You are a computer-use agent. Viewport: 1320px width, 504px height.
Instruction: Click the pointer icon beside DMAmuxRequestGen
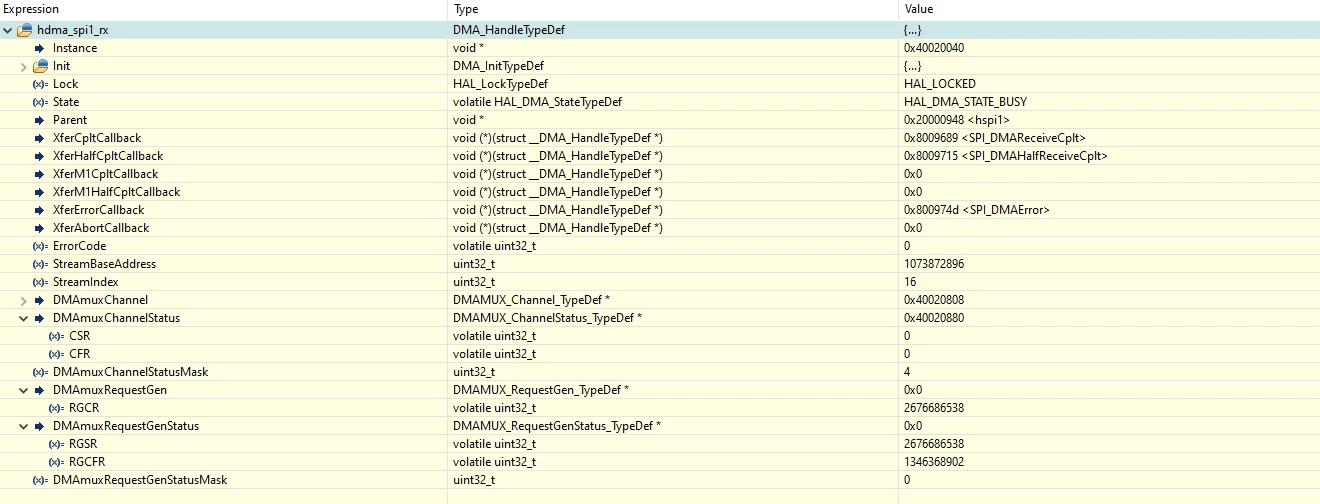tap(40, 390)
